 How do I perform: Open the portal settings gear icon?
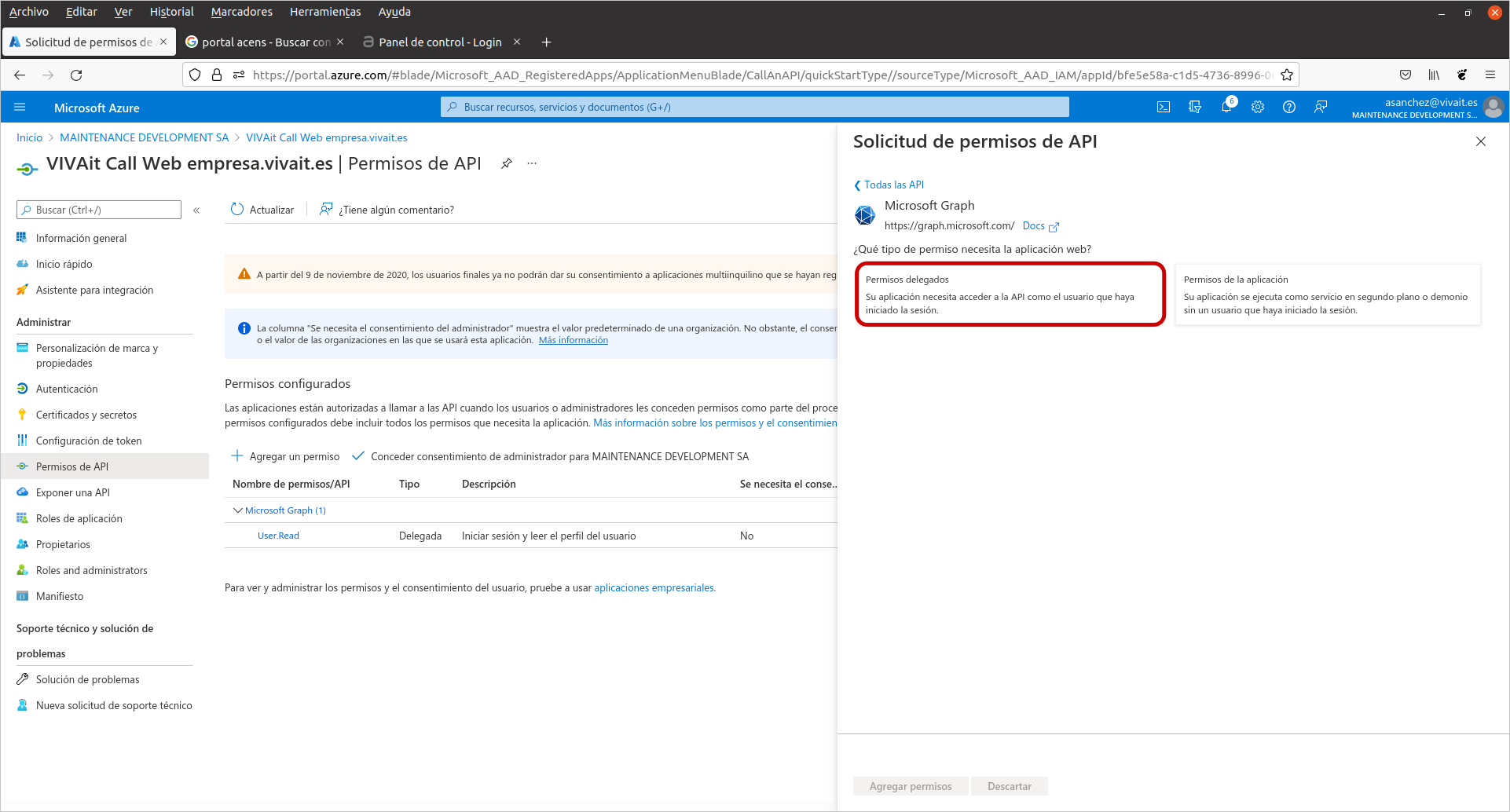pos(1258,108)
